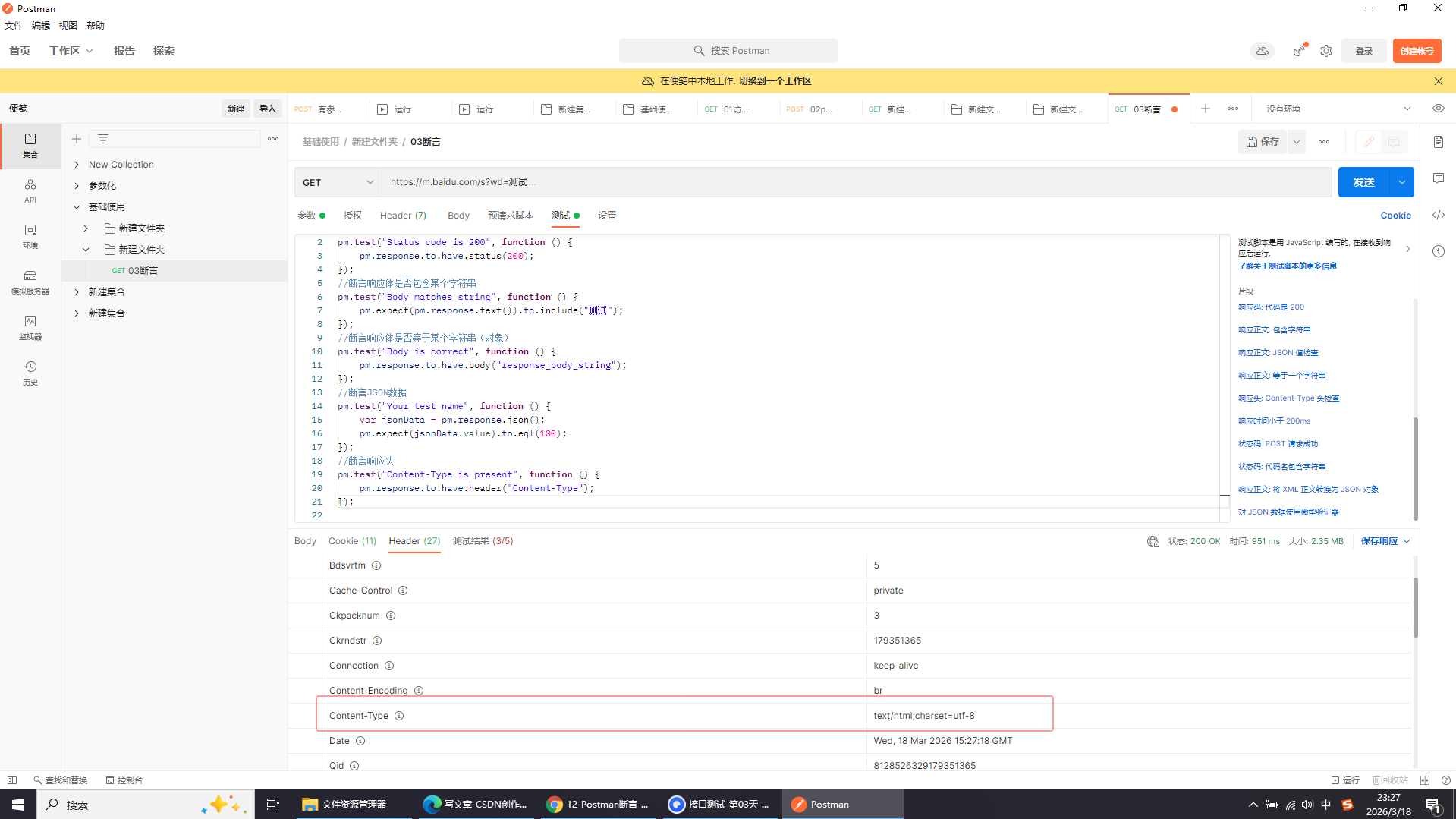Viewport: 1456px width, 819px height.
Task: Click the 新建 button
Action: tap(236, 109)
